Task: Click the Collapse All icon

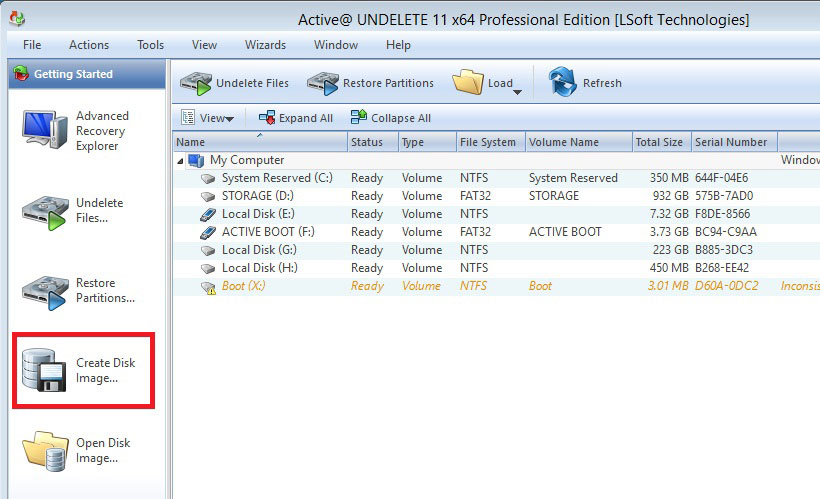Action: tap(359, 117)
